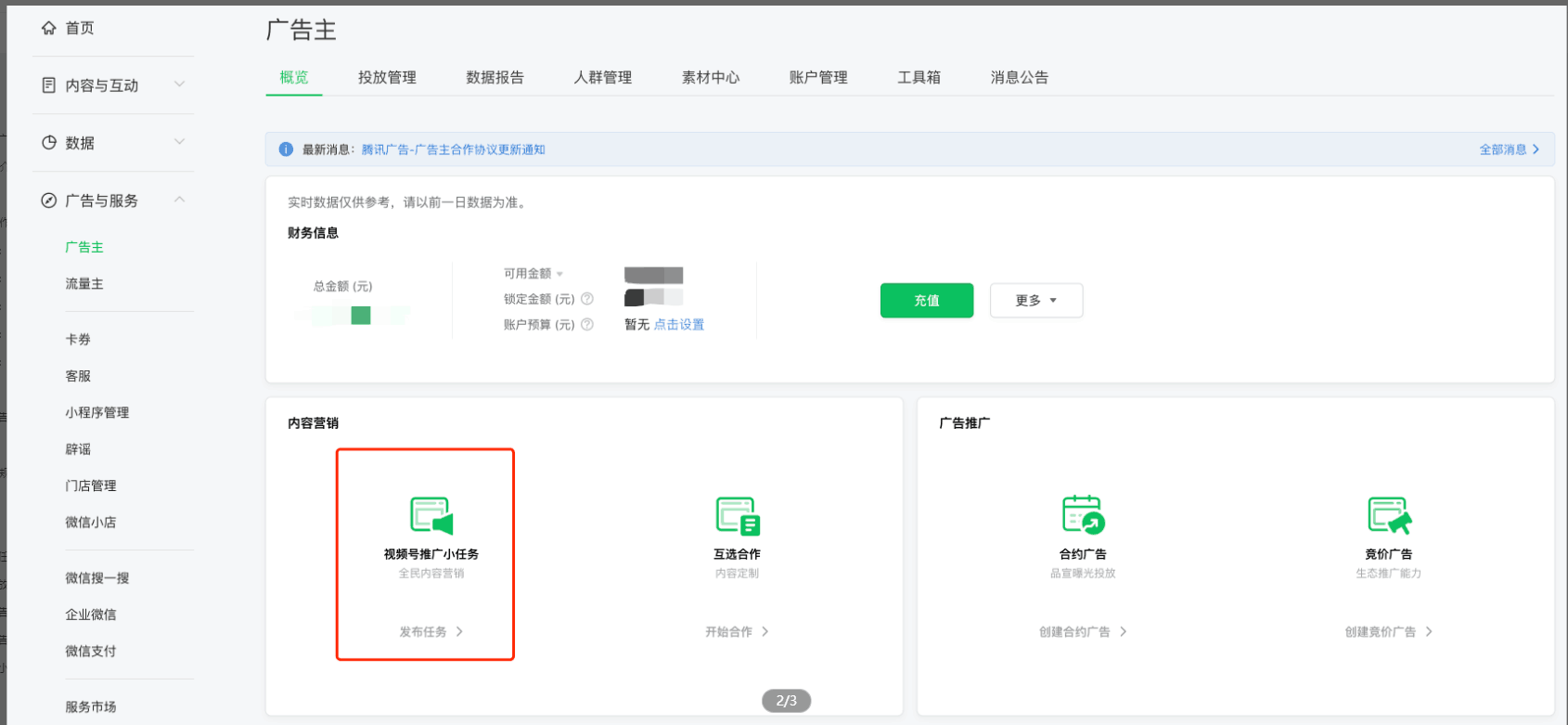Screen dimensions: 1568x725
Task: Click the 视频号推广小任务 video icon
Action: (x=431, y=515)
